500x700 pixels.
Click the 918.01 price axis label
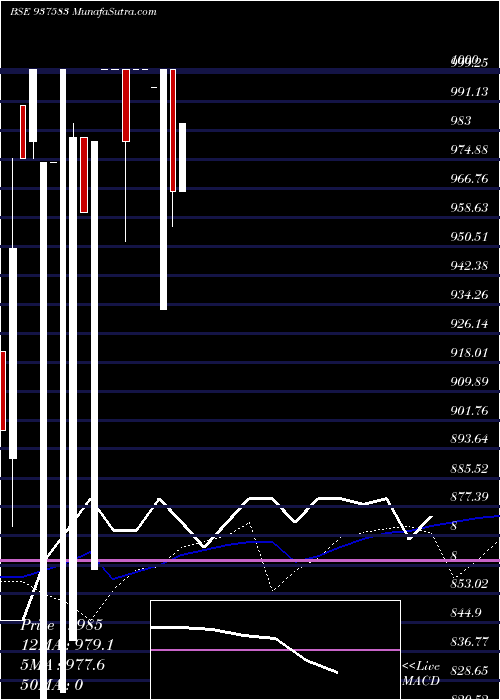(x=470, y=353)
